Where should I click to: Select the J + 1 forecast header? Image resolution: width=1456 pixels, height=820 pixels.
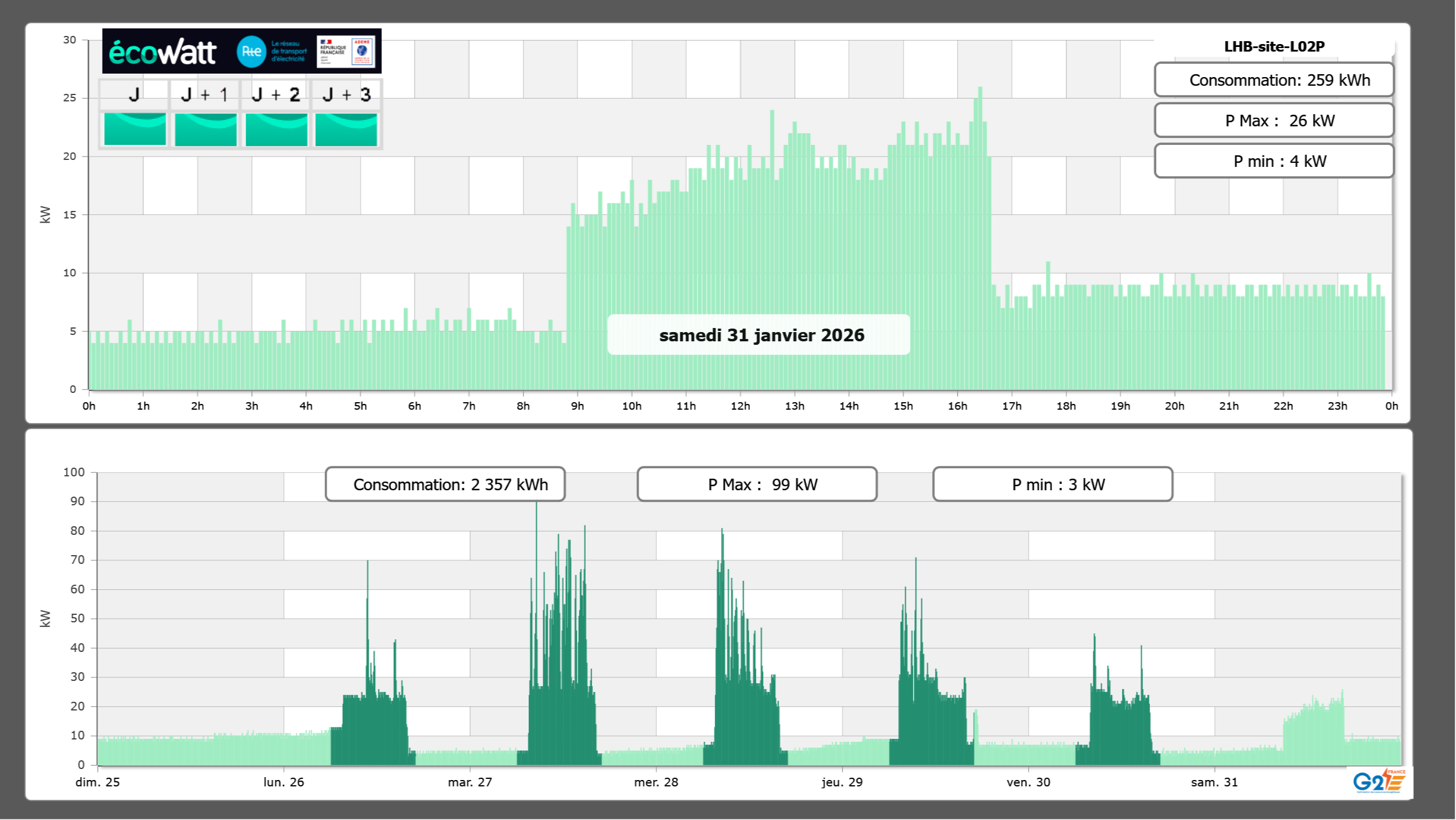205,94
